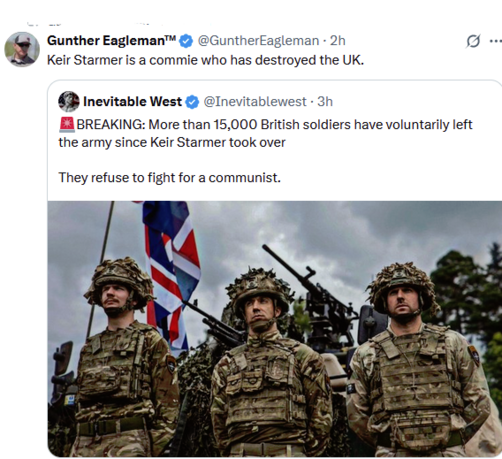502x459 pixels.
Task: Open Gunther Eagleman's profile avatar
Action: click(x=22, y=49)
